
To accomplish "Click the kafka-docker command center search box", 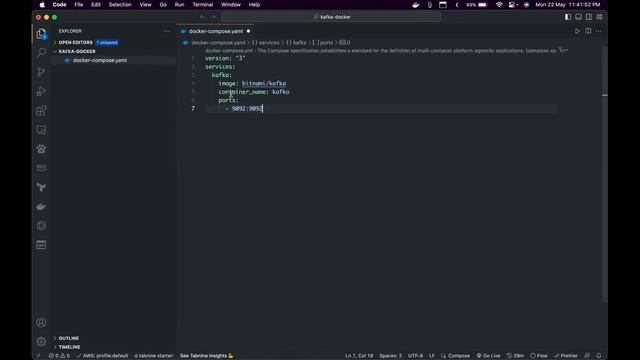I will point(331,17).
